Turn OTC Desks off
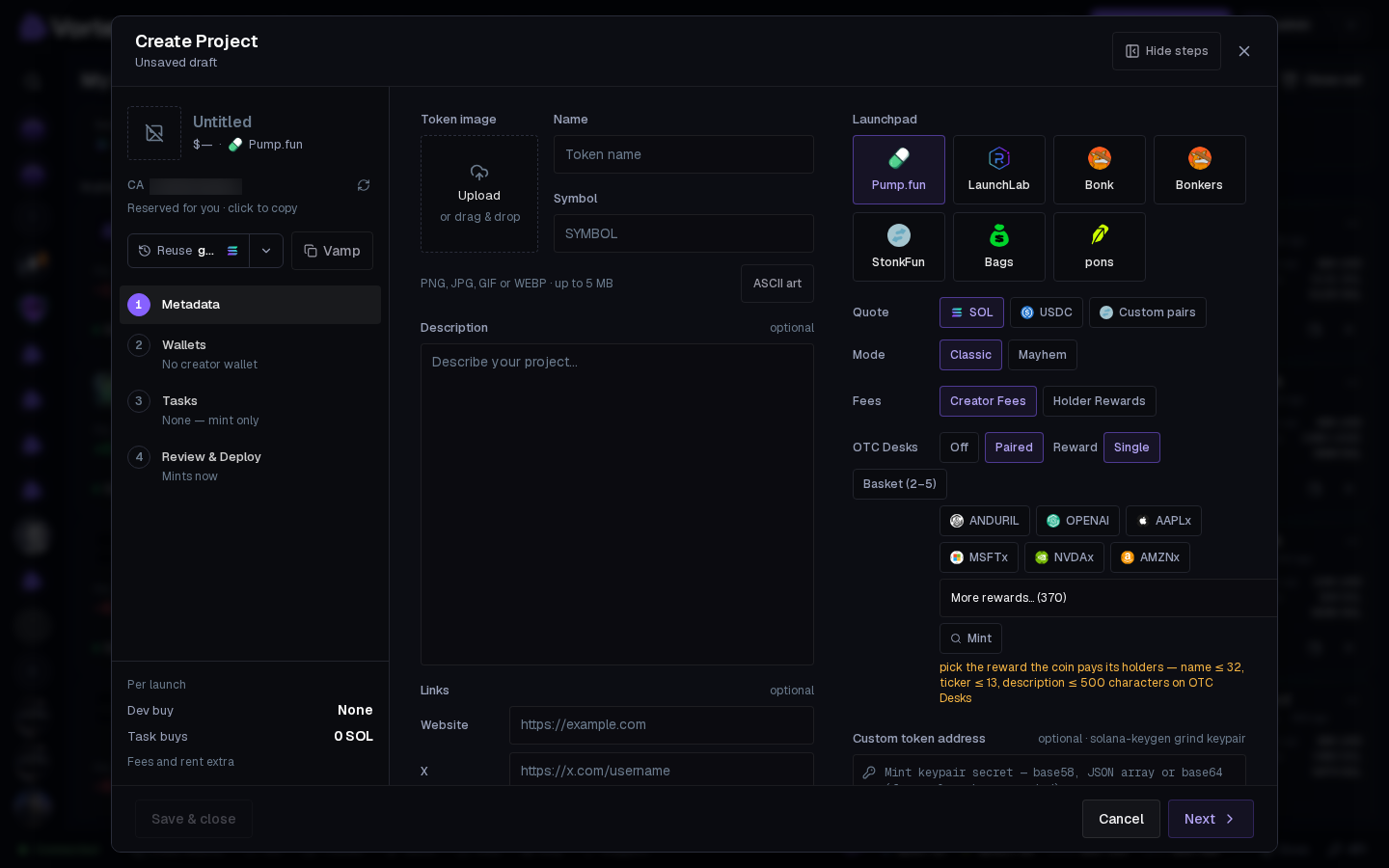1389x868 pixels. point(959,448)
